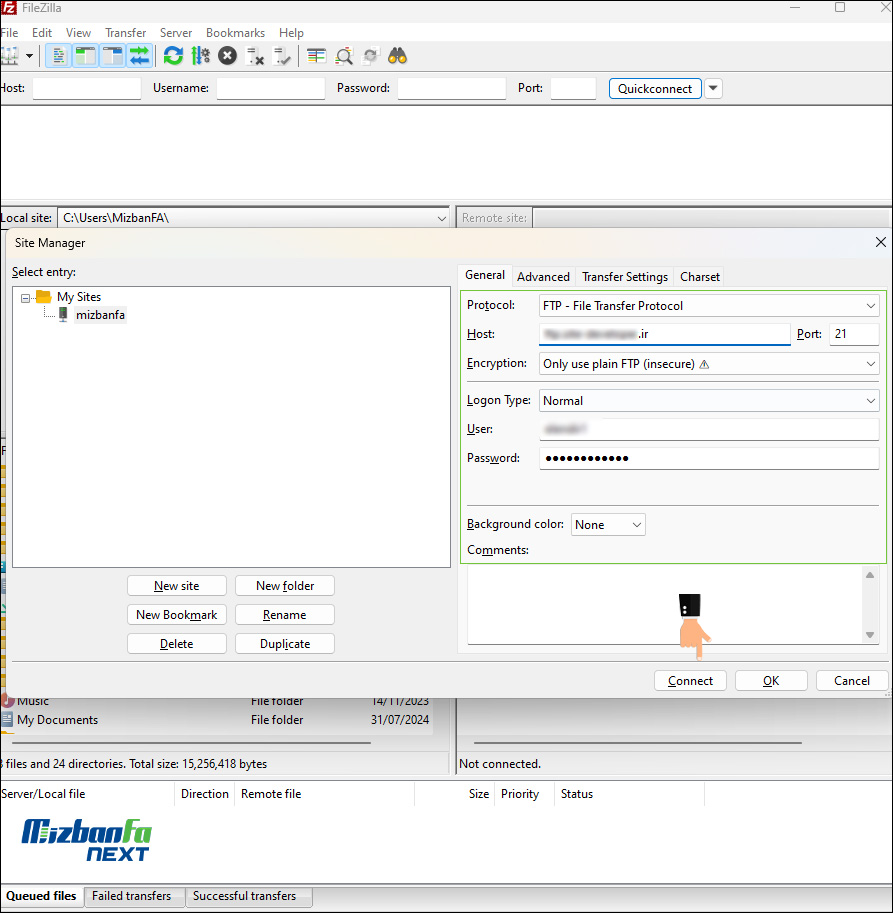Close the Site Manager dialog
The height and width of the screenshot is (913, 893).
pyautogui.click(x=881, y=242)
